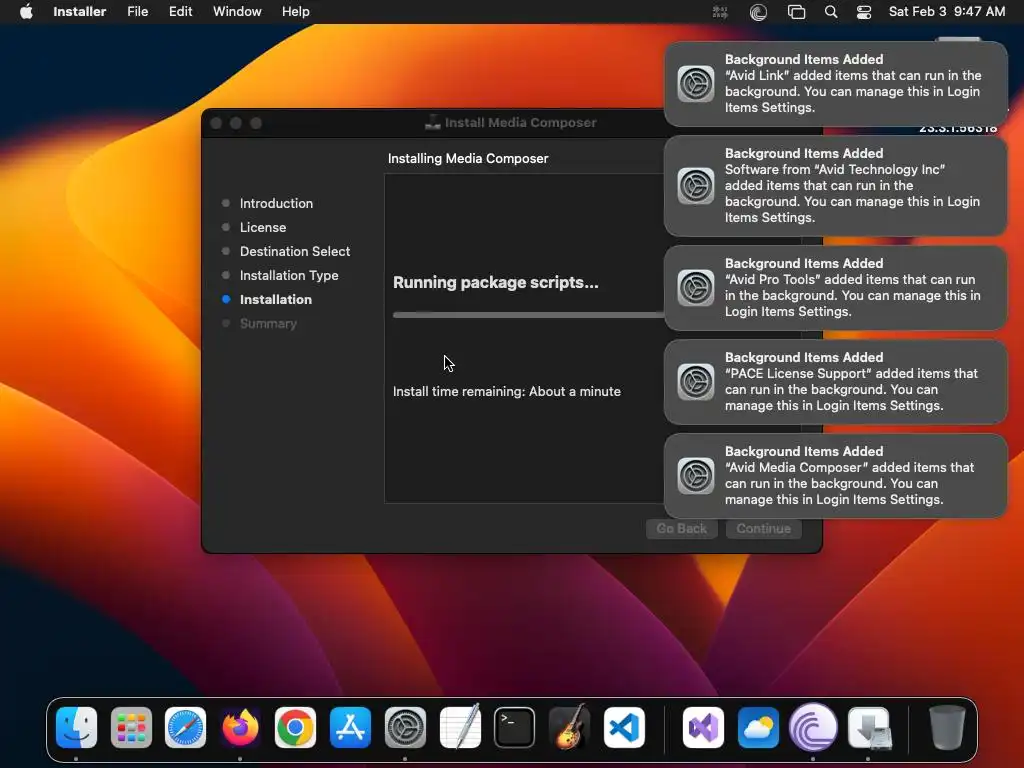Screen dimensions: 1024x768
Task: Click the window-mirroring menu bar icon
Action: click(796, 12)
